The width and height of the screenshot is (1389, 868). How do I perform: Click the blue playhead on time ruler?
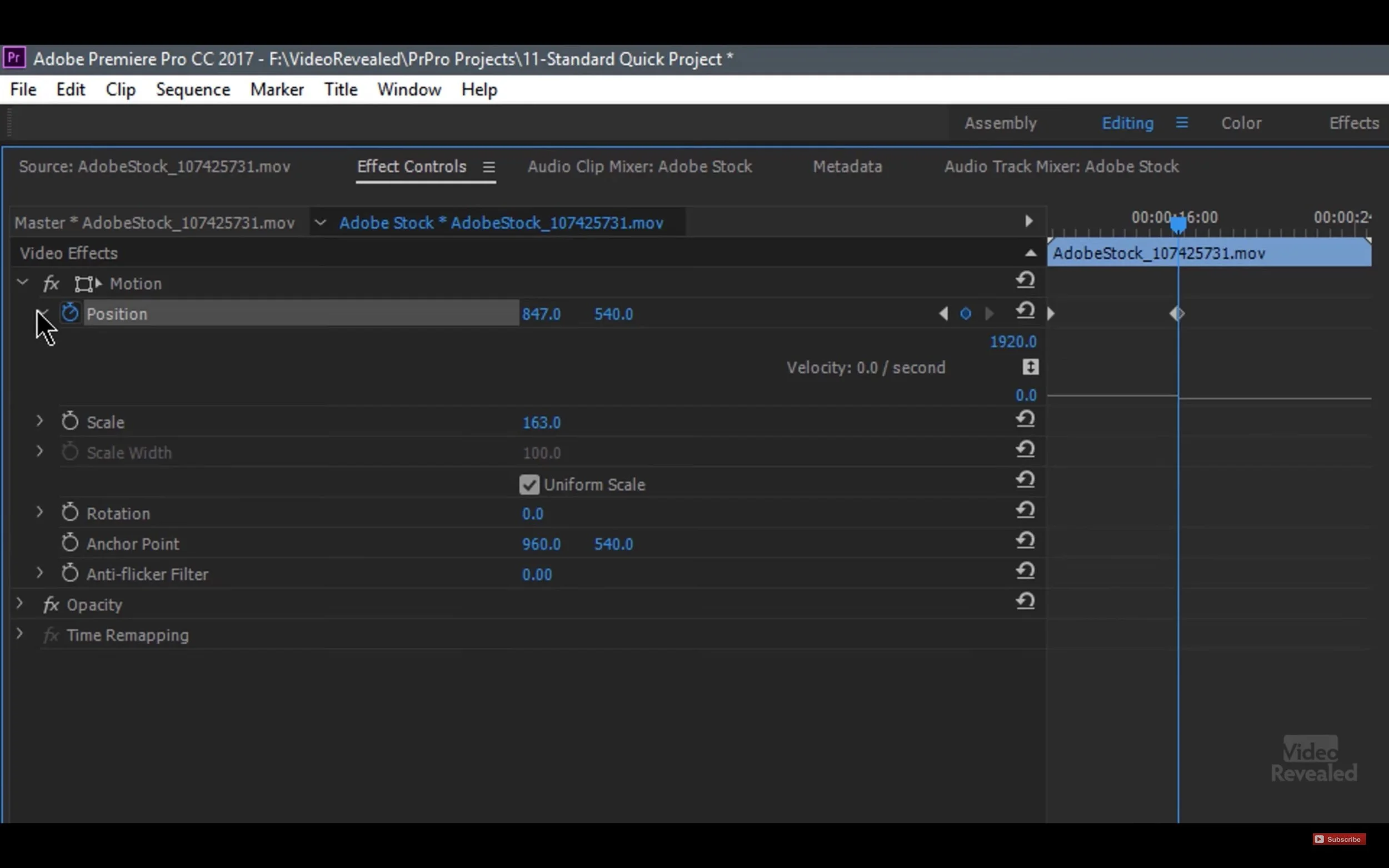1178,224
